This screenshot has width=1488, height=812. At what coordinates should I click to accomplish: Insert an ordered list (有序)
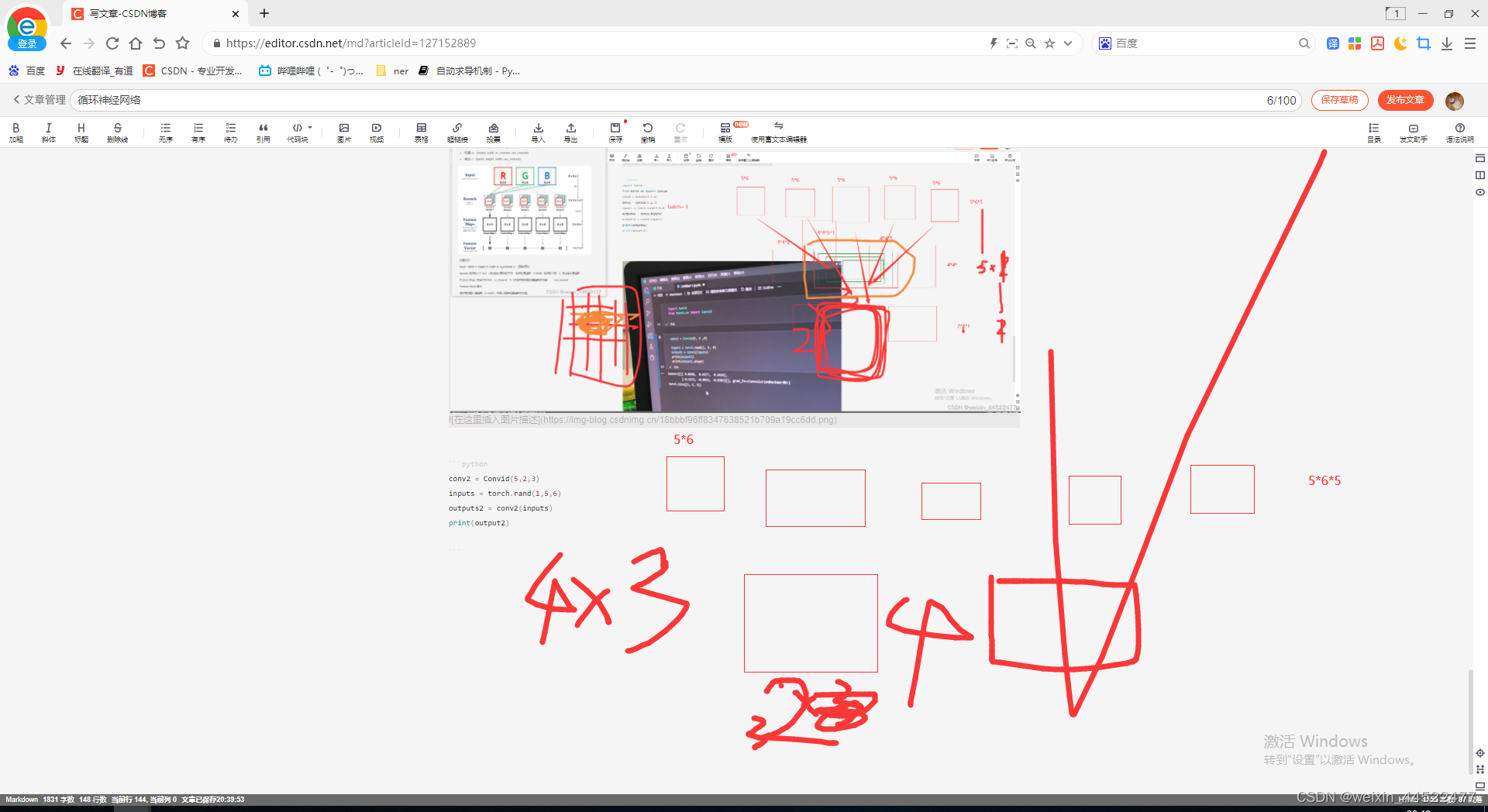coord(198,132)
